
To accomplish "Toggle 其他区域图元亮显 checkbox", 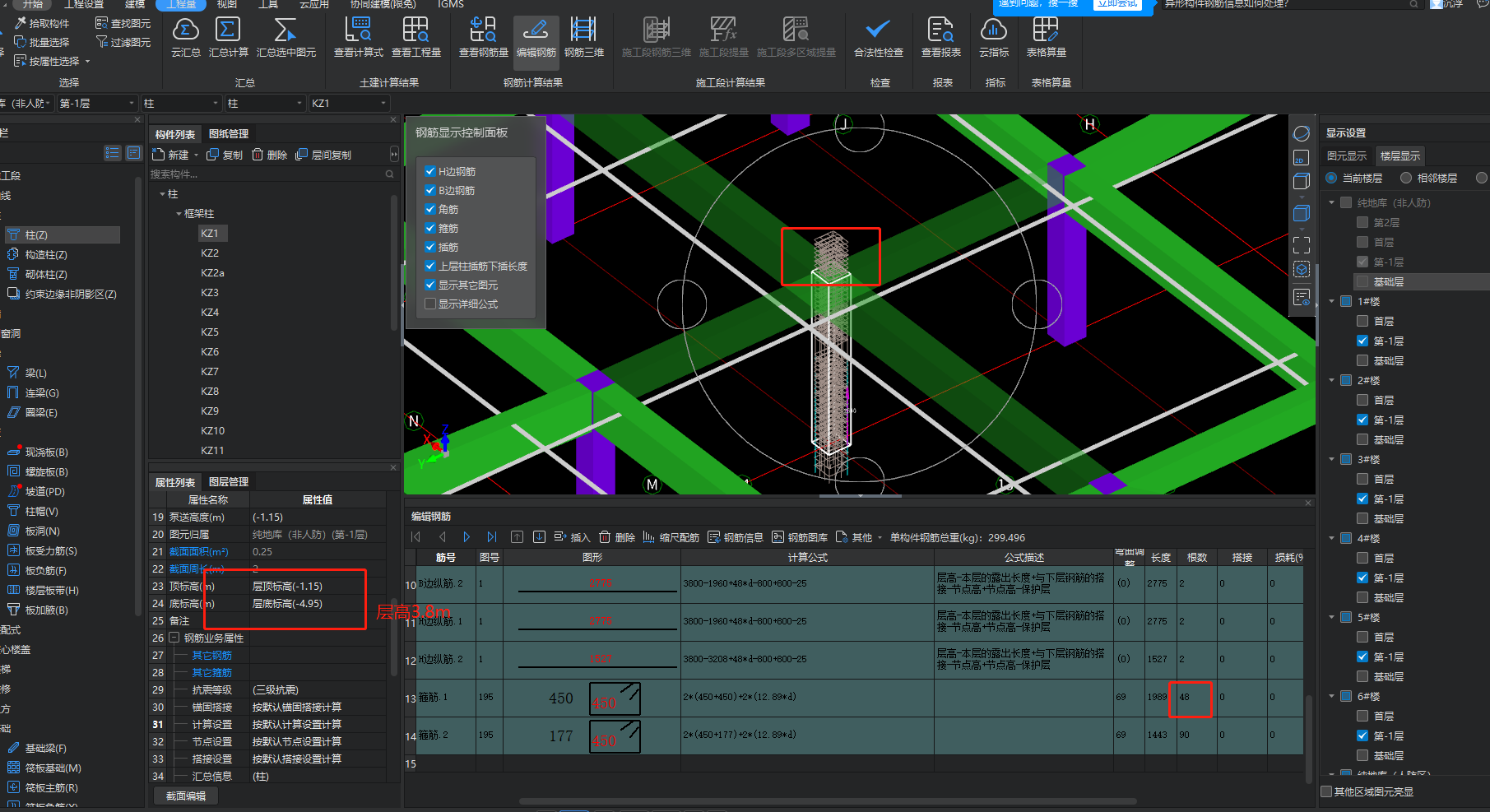I will 1326,791.
